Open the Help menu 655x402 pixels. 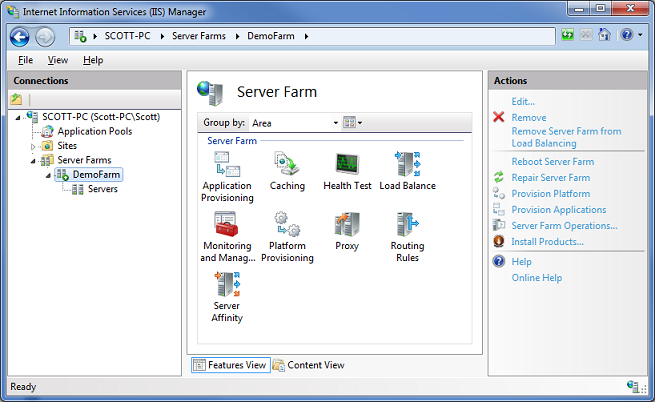[93, 60]
